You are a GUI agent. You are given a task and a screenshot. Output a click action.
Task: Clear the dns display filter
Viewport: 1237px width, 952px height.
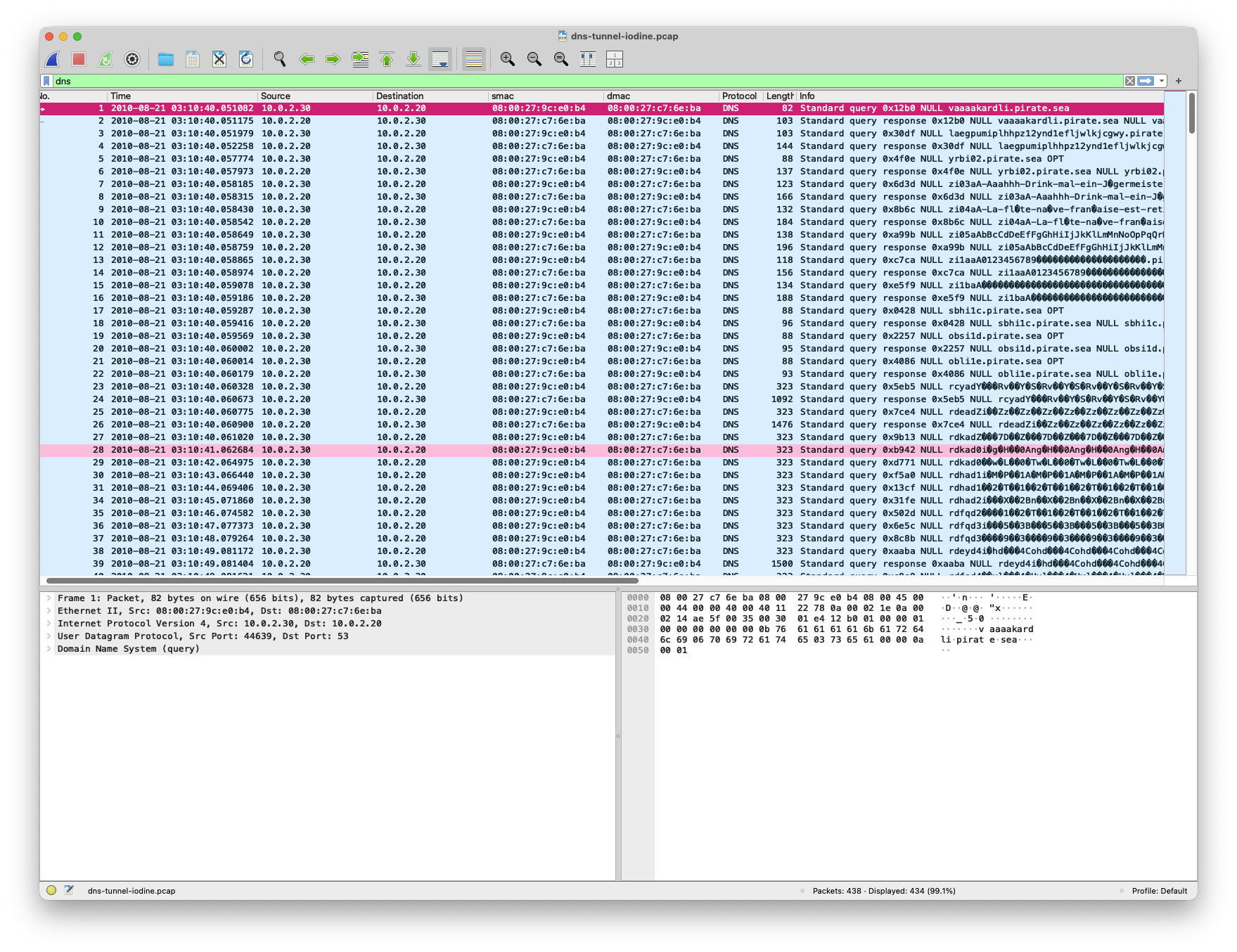pos(1129,81)
